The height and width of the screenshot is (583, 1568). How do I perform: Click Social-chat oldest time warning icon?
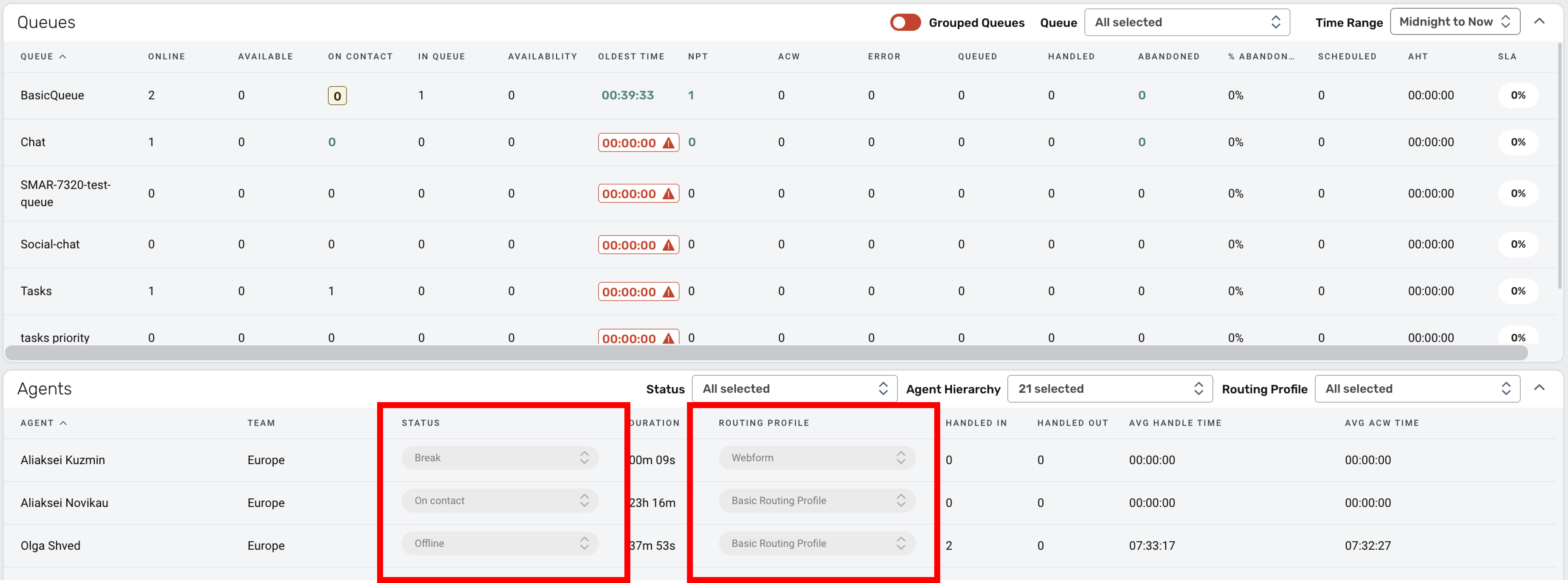point(668,245)
